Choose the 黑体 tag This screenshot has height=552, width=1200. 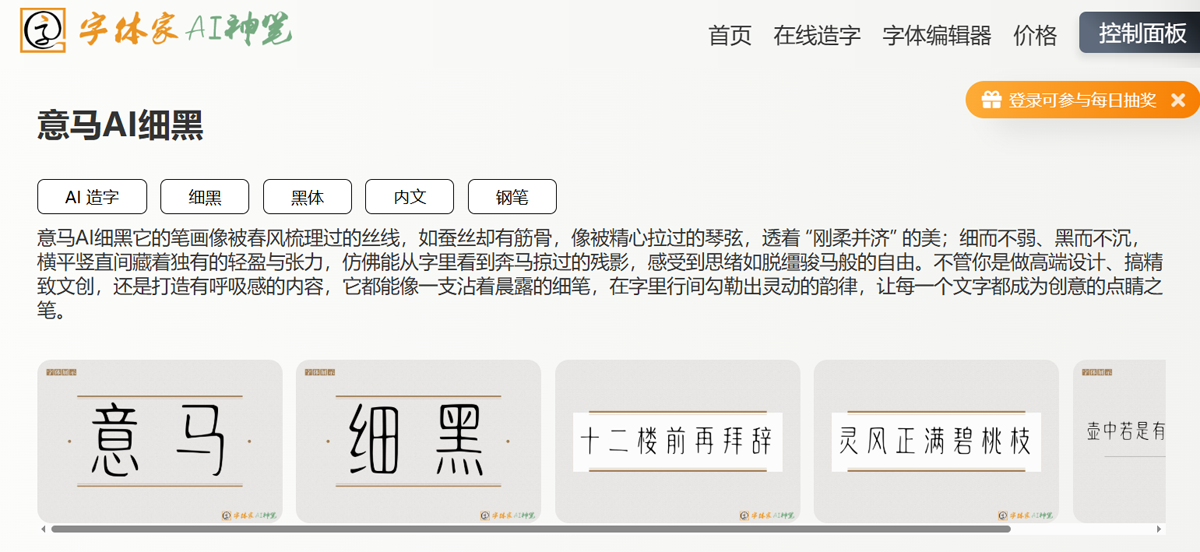[x=307, y=197]
